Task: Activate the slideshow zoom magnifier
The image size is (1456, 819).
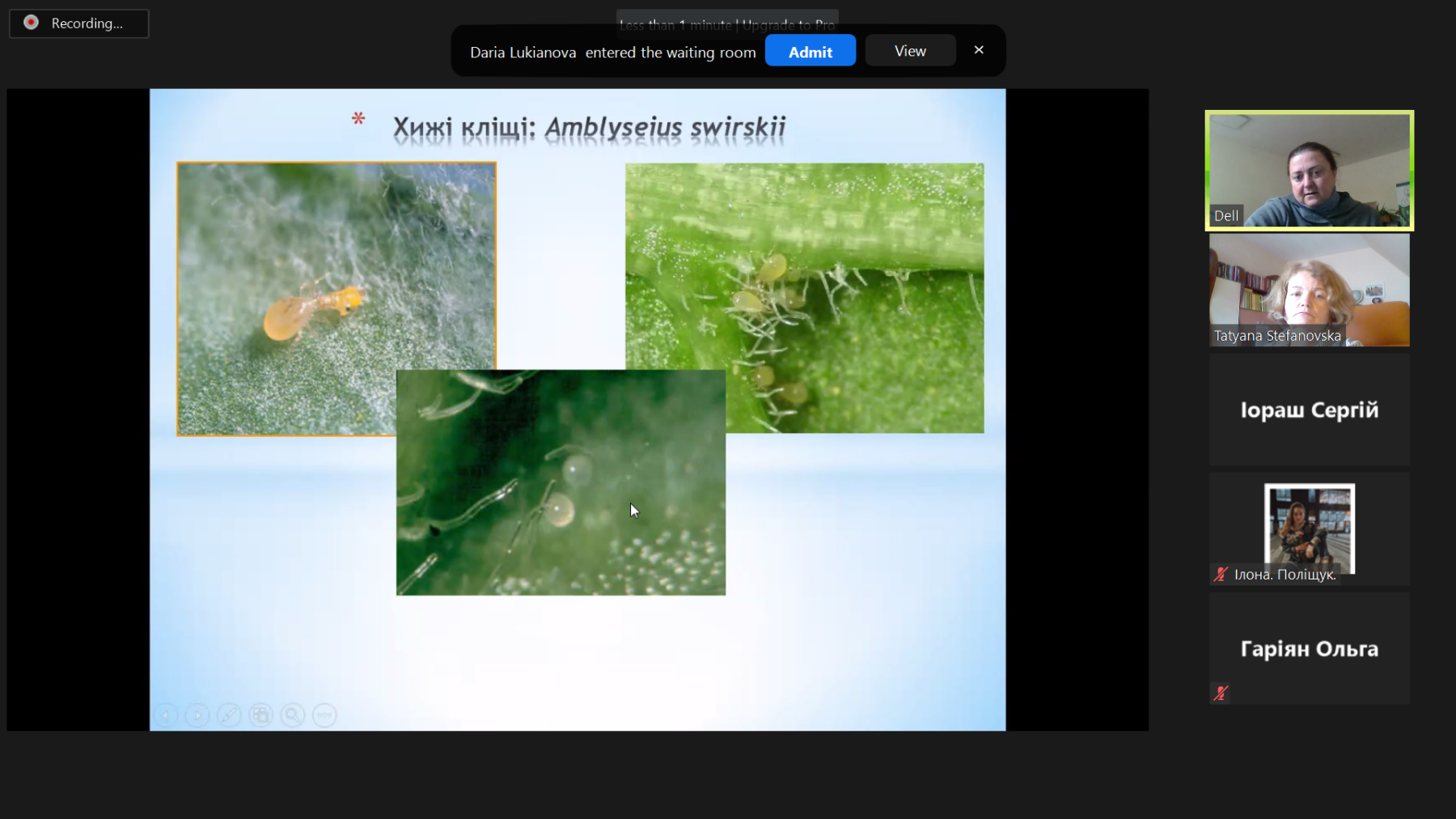Action: [293, 715]
